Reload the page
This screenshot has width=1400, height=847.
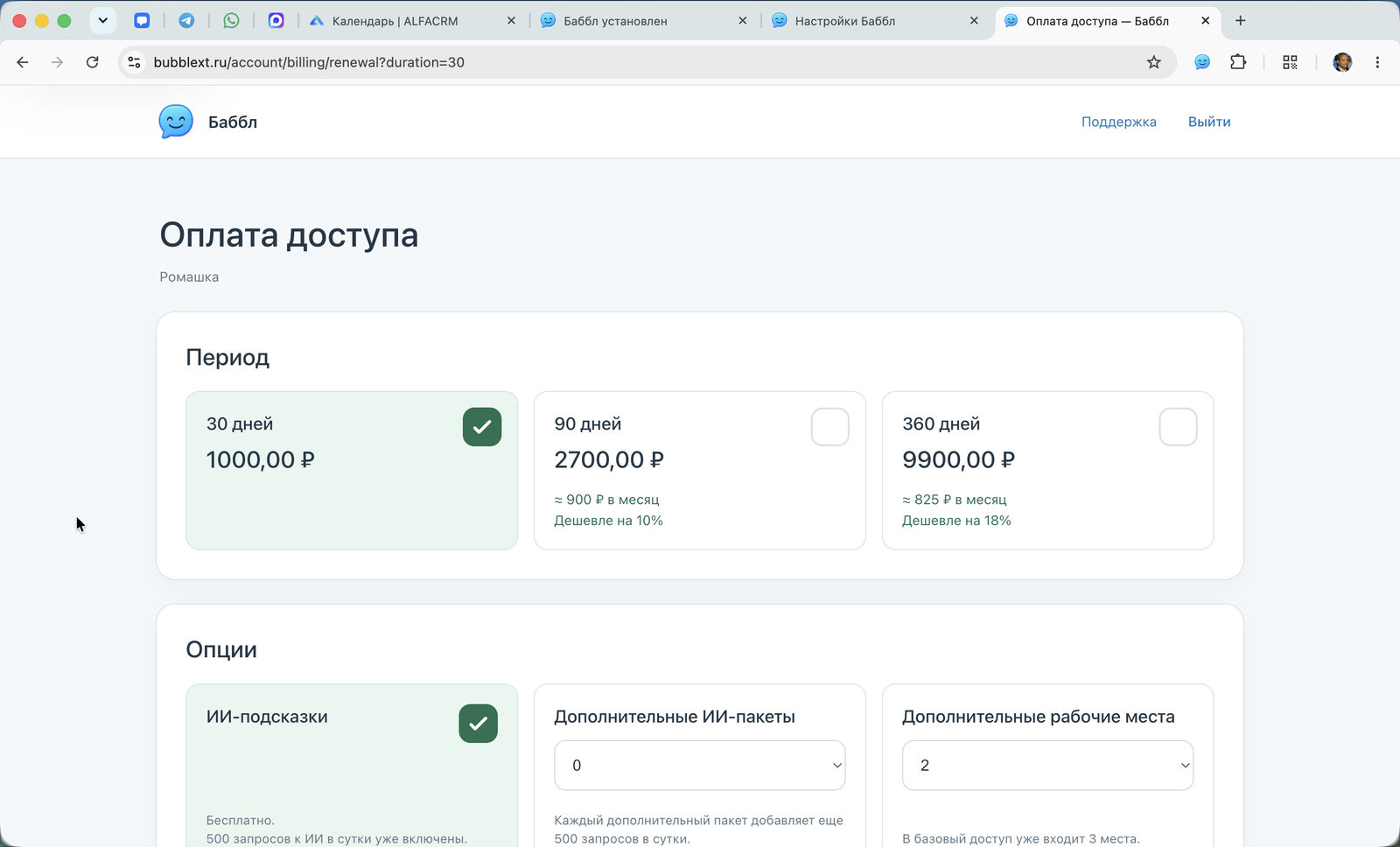coord(92,62)
